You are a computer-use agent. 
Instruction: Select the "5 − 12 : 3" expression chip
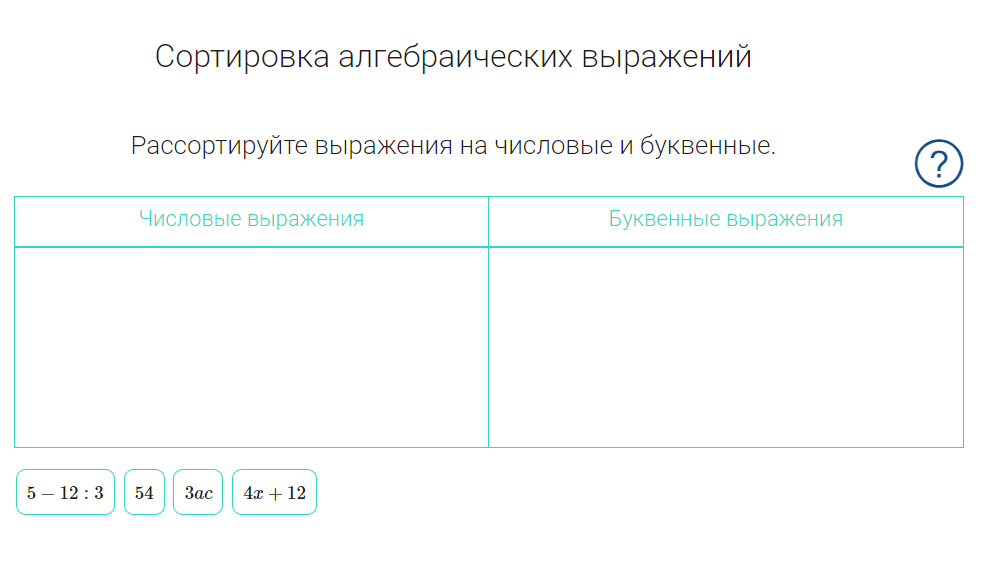(65, 492)
